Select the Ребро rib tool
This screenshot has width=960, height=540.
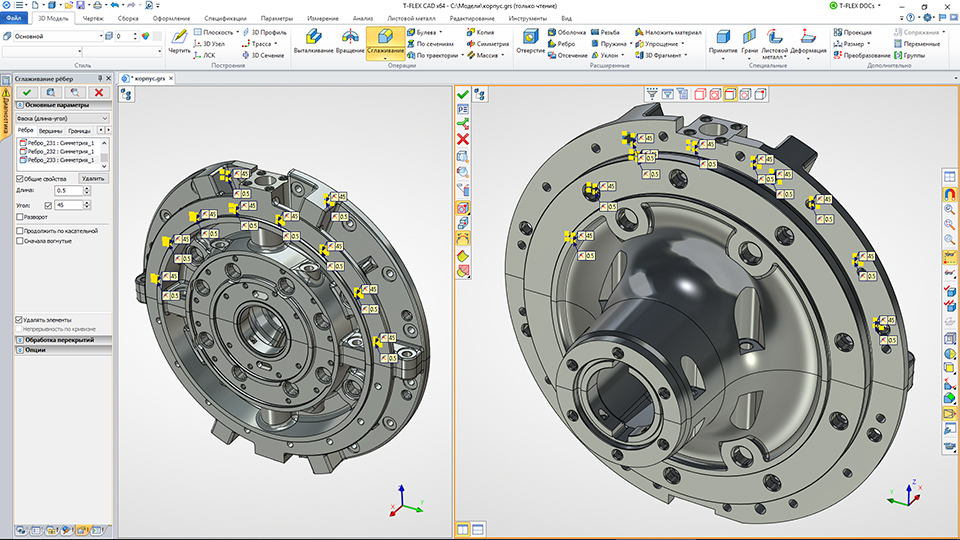point(561,43)
